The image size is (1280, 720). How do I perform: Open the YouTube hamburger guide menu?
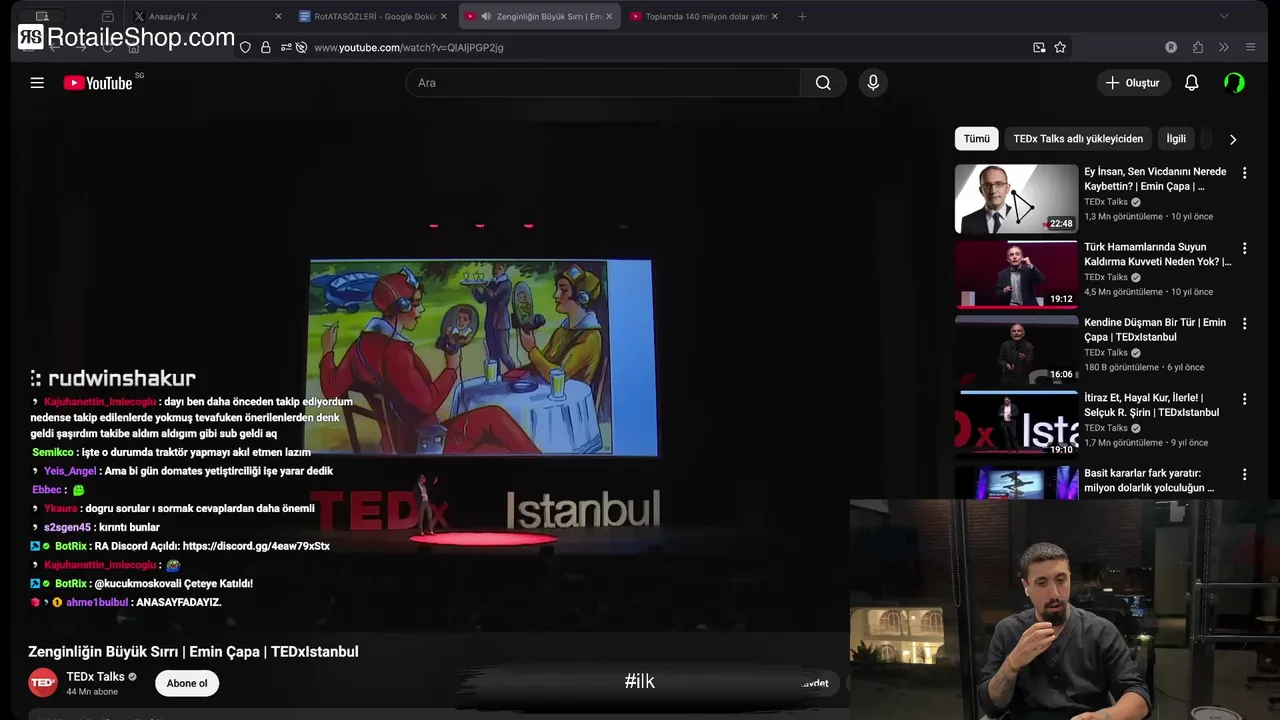tap(37, 83)
